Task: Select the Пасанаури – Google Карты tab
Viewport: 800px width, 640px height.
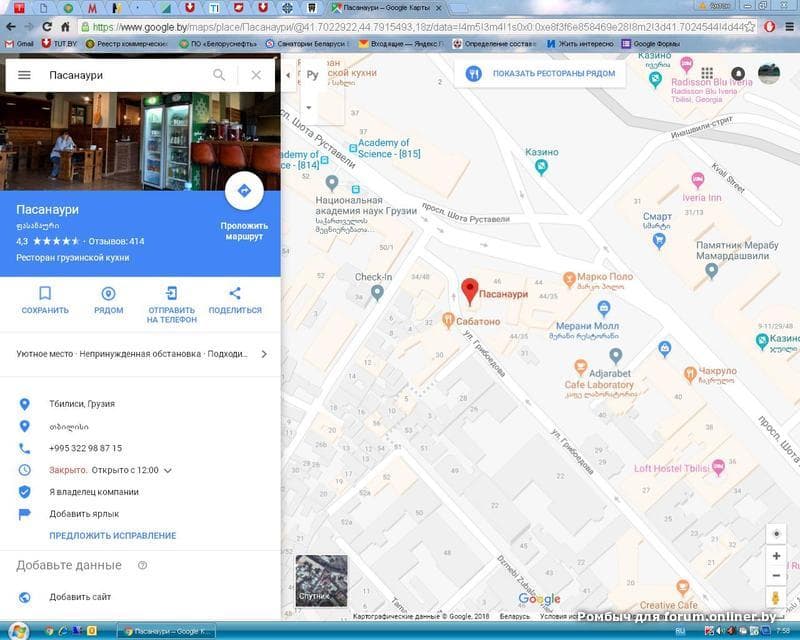Action: click(x=387, y=8)
